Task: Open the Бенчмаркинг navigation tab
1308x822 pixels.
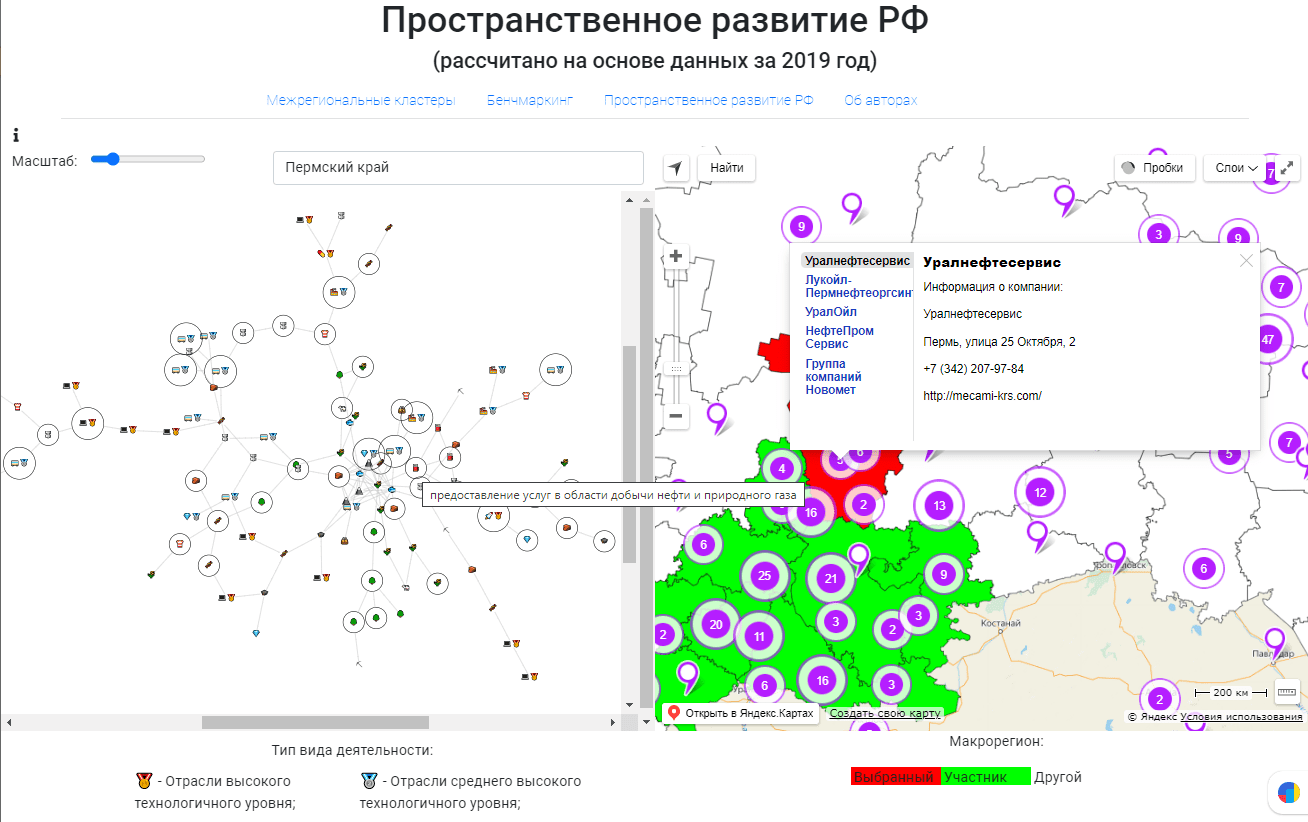Action: 530,100
